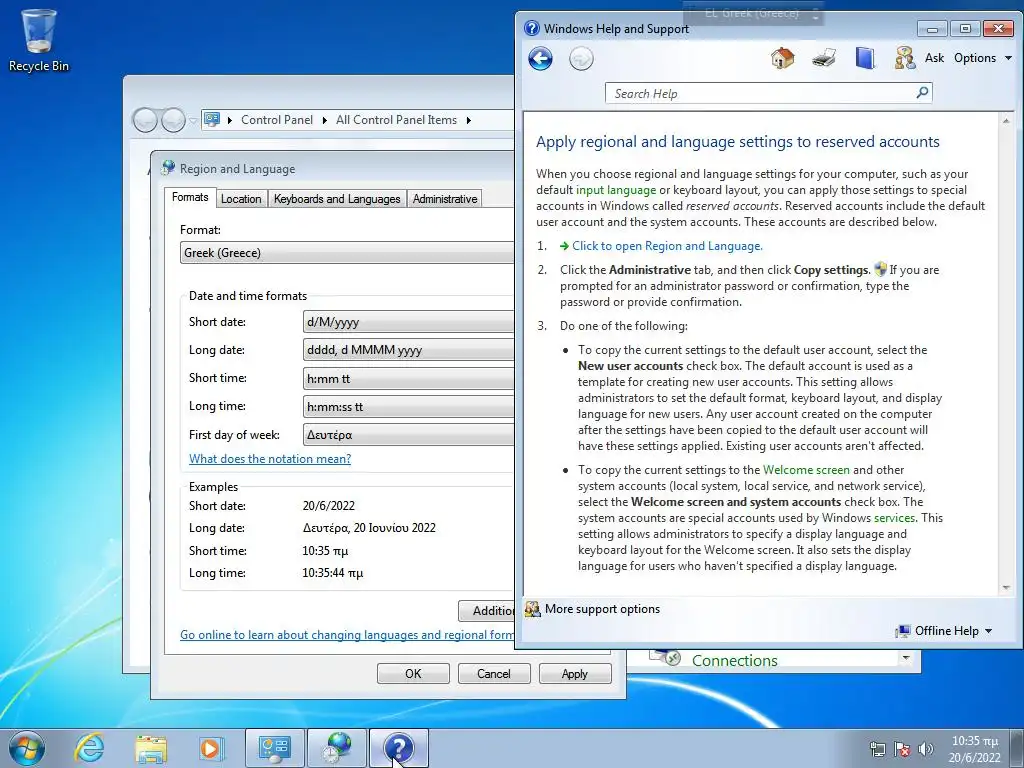Screen dimensions: 1024x768
Task: Open the Keyboards and Languages tab
Action: pos(337,199)
